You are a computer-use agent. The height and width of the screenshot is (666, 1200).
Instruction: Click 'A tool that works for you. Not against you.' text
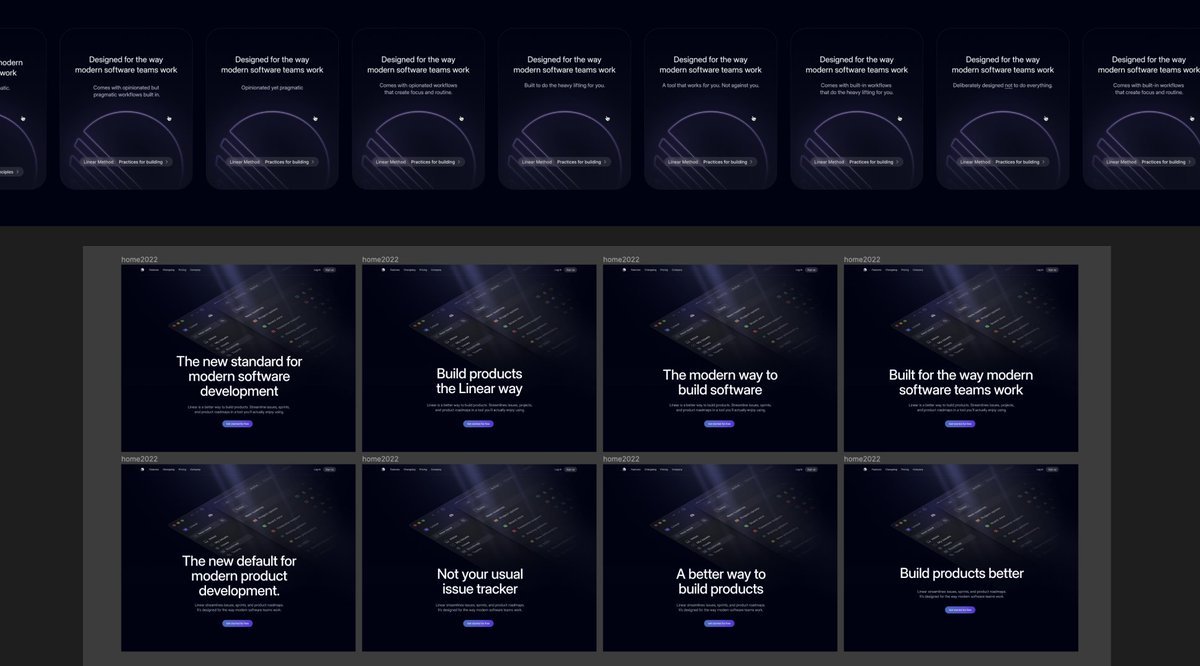tap(711, 85)
